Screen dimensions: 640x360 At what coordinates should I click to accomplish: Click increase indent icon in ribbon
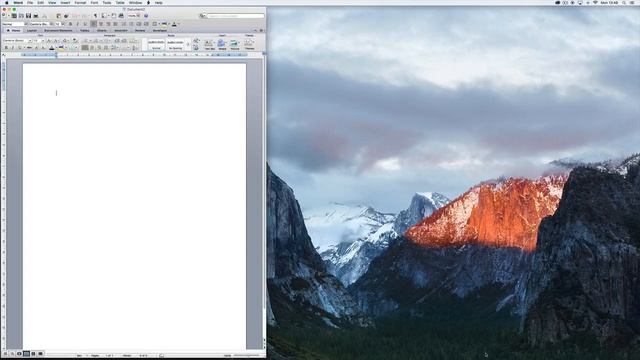124,40
